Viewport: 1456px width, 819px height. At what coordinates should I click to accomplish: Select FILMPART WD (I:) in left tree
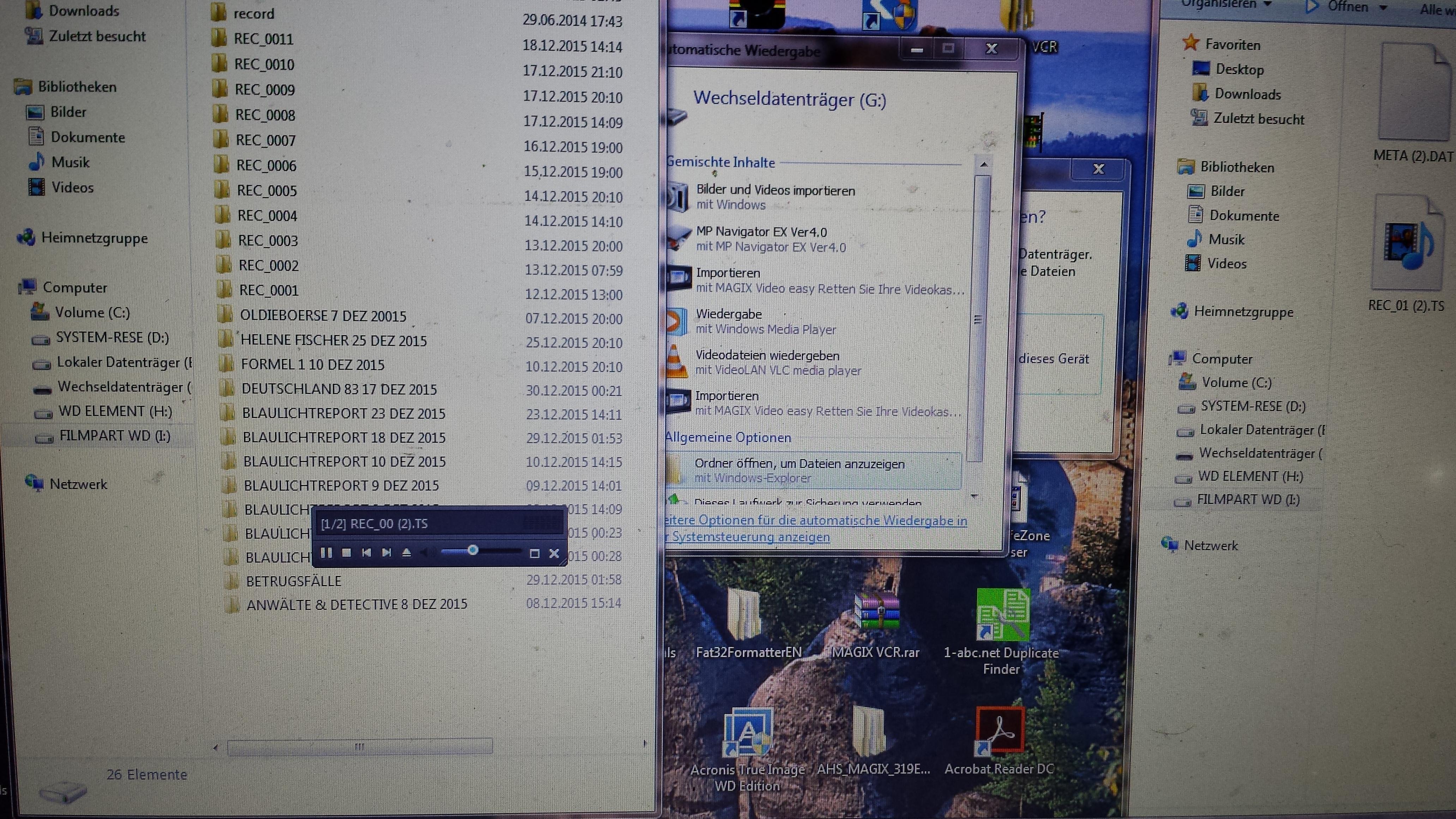114,436
